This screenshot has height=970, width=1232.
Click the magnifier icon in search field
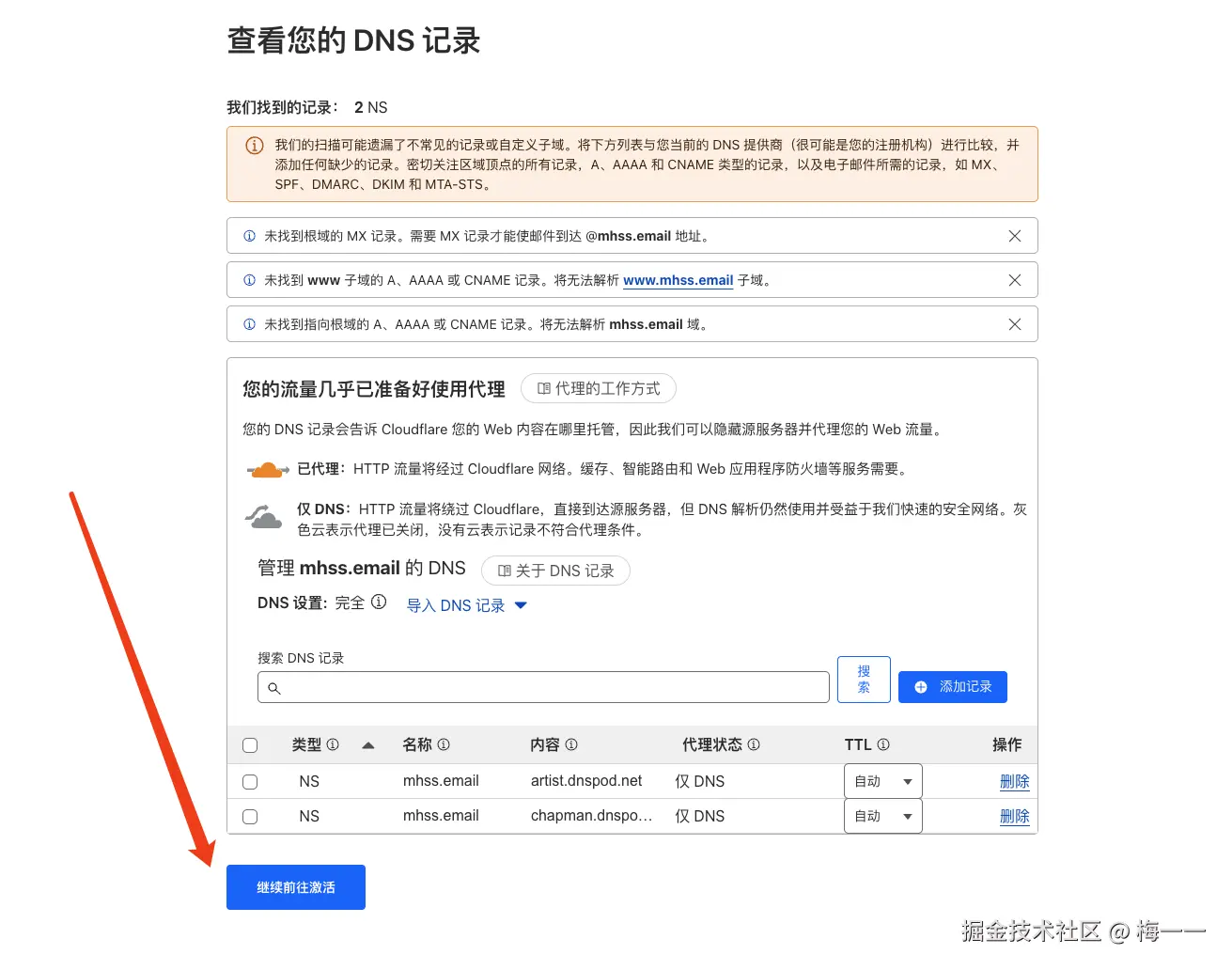click(274, 688)
